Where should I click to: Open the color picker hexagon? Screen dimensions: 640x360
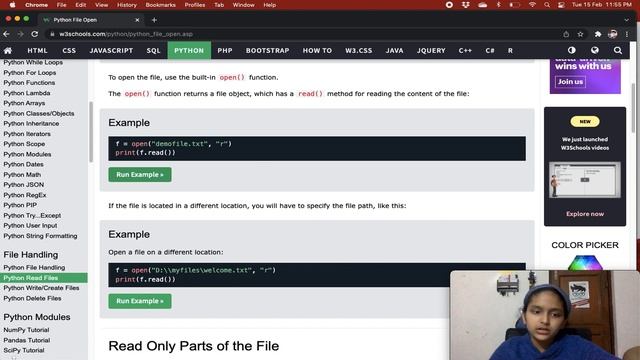point(585,262)
